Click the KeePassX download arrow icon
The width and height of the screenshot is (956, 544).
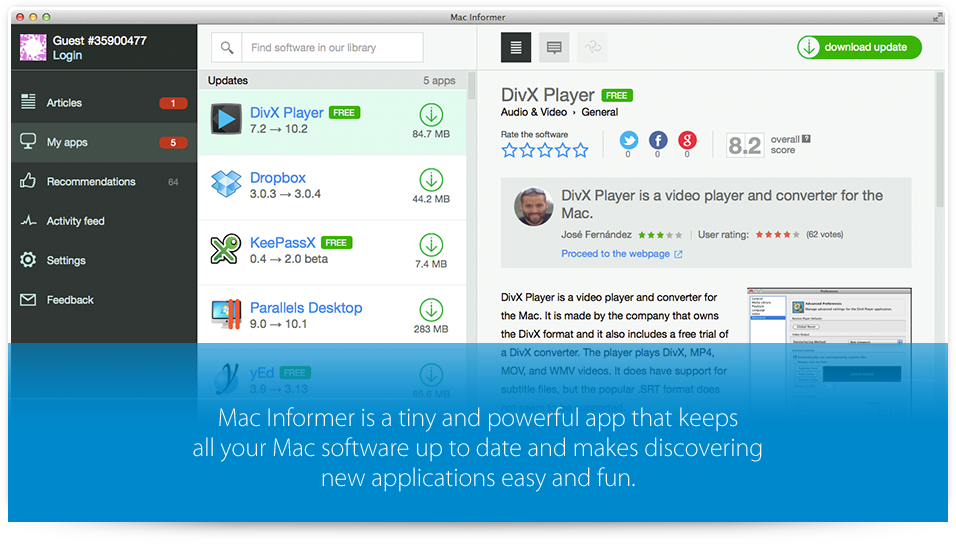(x=431, y=245)
